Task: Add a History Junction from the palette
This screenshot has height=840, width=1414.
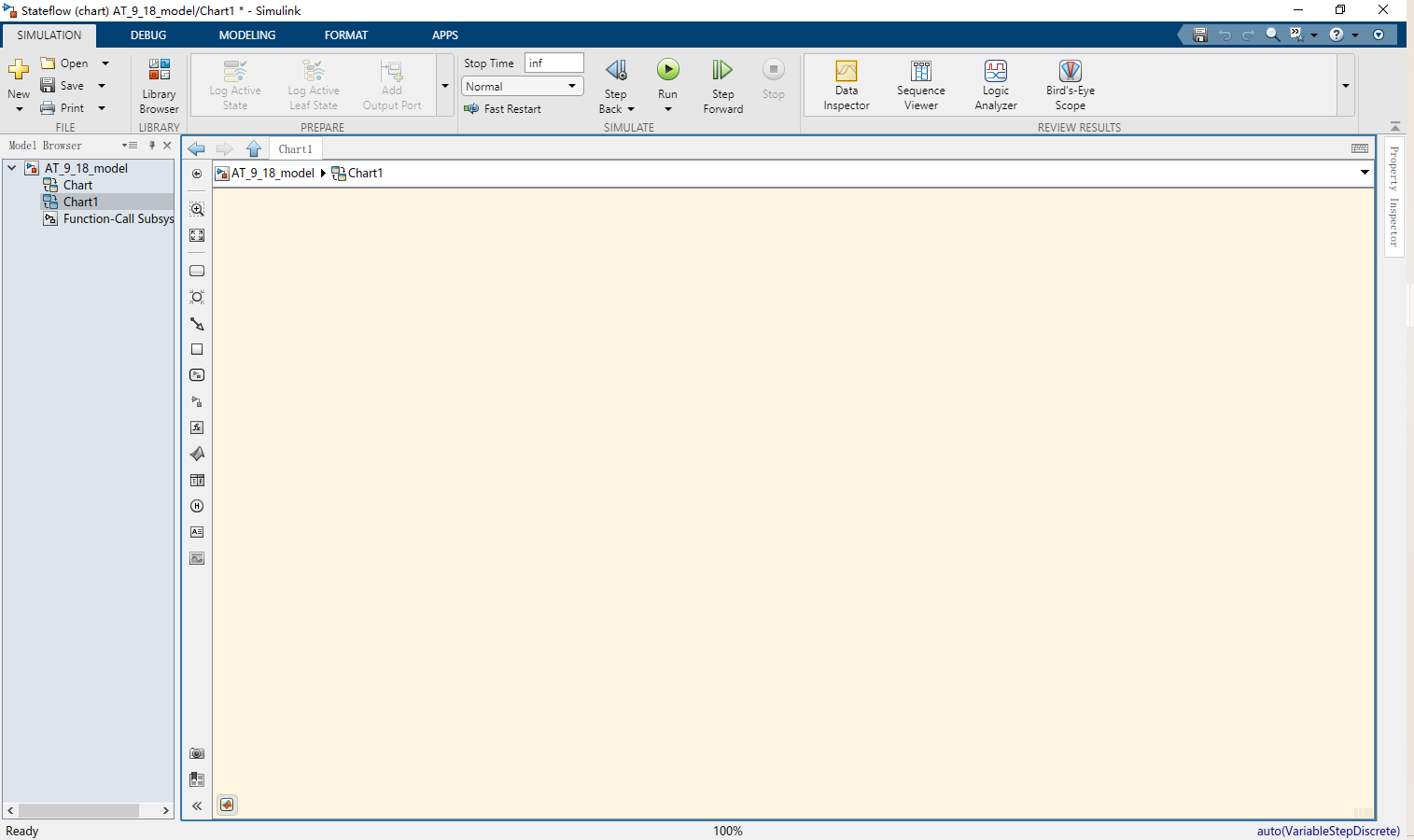Action: coord(197,506)
